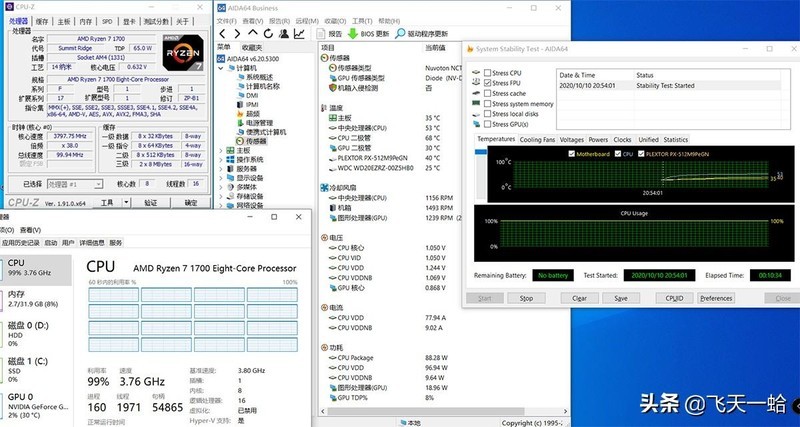Image resolution: width=800 pixels, height=427 pixels.
Task: Select AIDA64 v6.20.5300 root node
Action: tap(248, 59)
